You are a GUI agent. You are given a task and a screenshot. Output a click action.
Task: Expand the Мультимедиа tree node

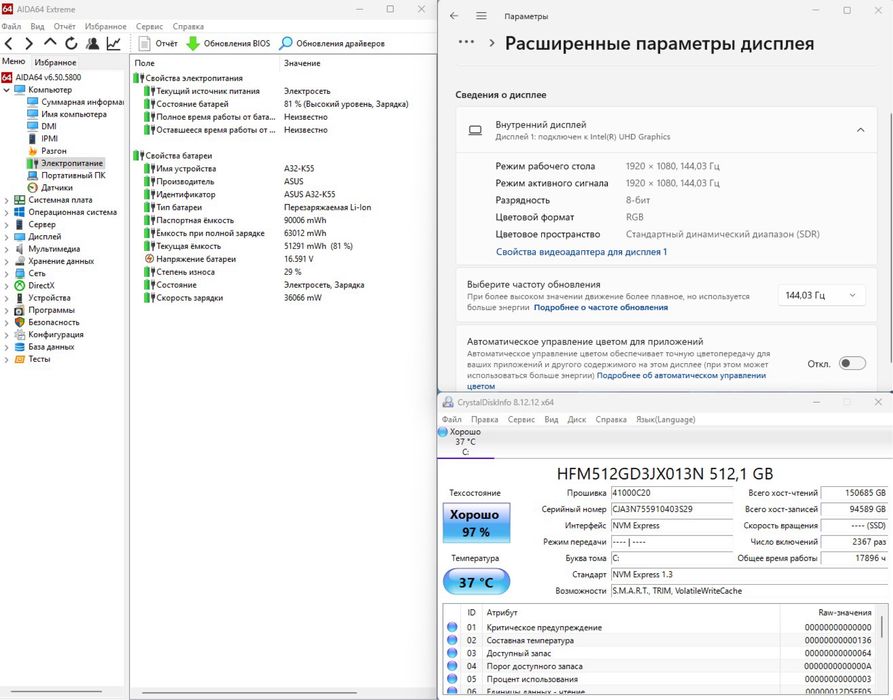point(6,249)
